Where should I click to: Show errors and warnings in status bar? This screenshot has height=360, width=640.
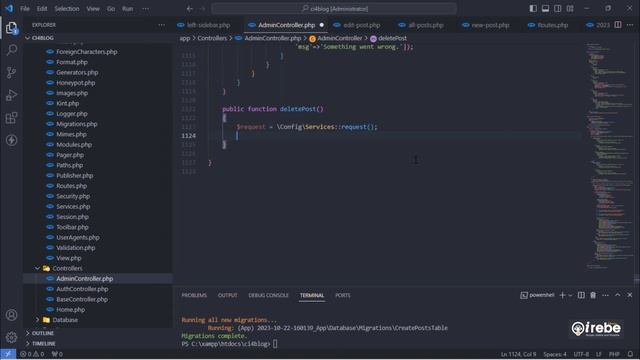(x=32, y=354)
